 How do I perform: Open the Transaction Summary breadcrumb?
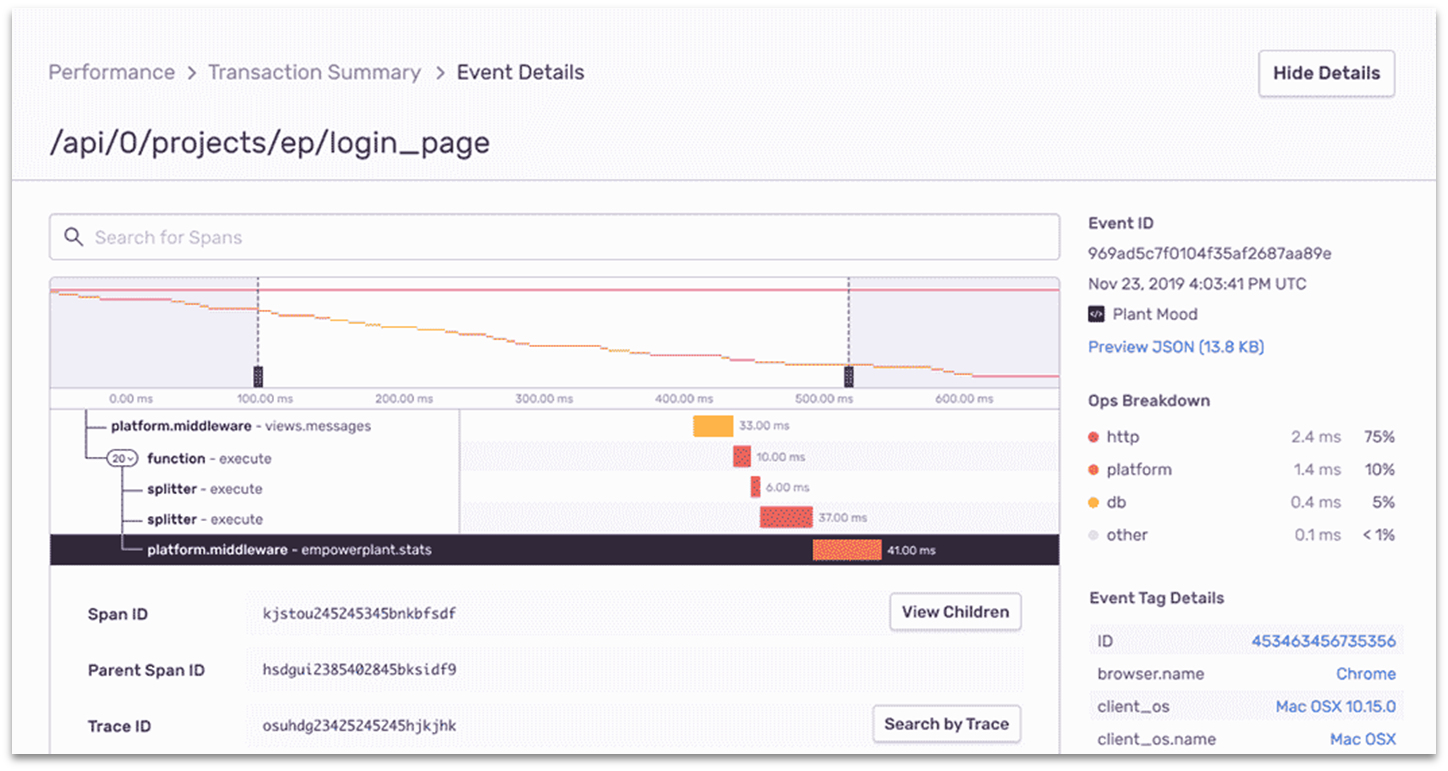point(314,72)
